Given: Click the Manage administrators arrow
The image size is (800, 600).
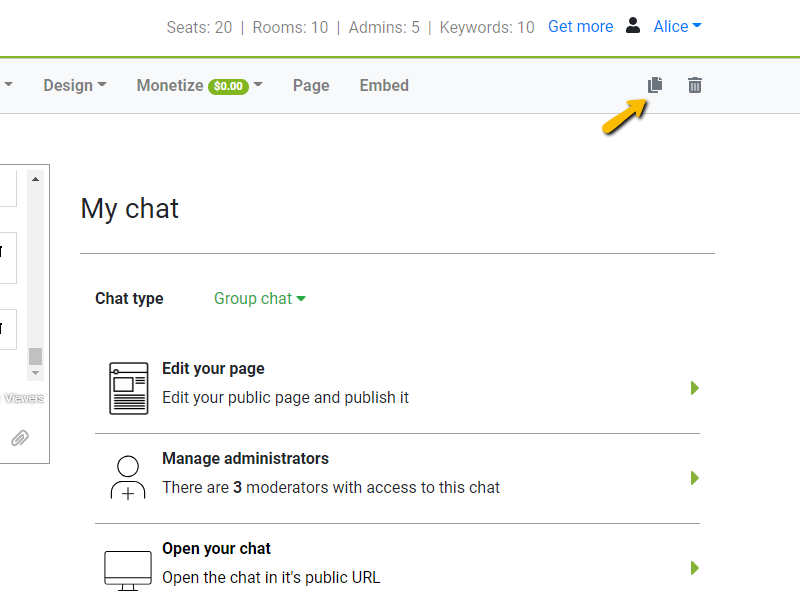Looking at the screenshot, I should pos(695,478).
